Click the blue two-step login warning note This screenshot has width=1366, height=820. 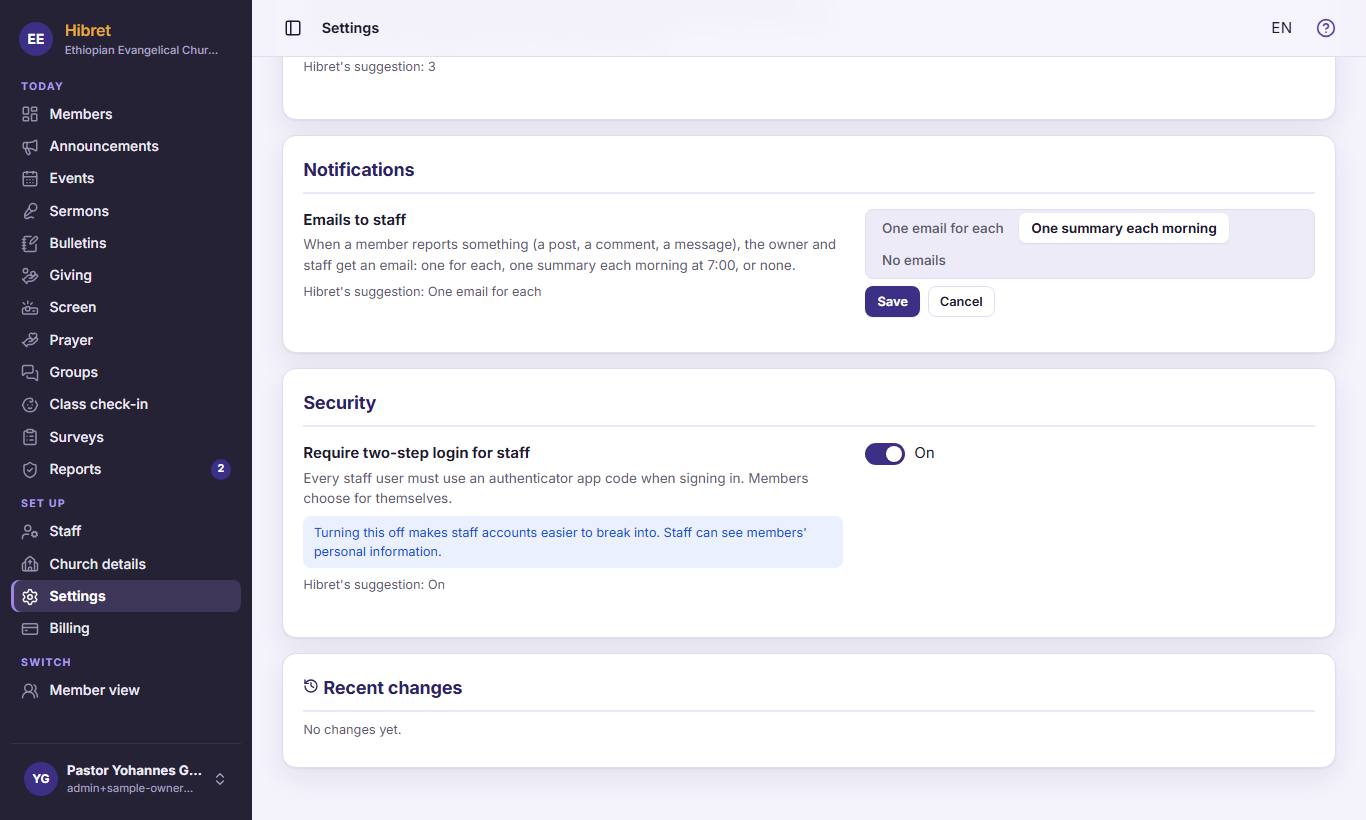573,542
